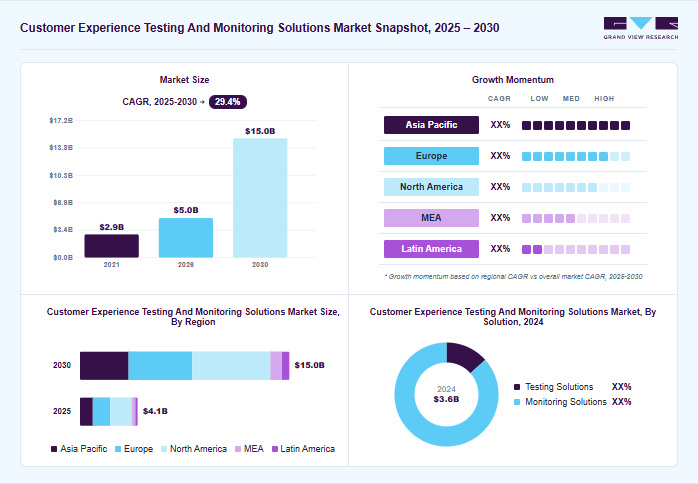This screenshot has height=484, width=698.
Task: Click the $2.9B bar label
Action: point(112,227)
